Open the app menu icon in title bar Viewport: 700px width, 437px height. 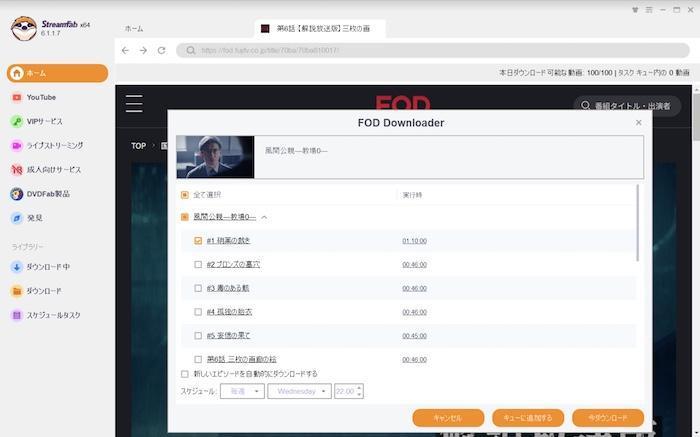(x=649, y=10)
